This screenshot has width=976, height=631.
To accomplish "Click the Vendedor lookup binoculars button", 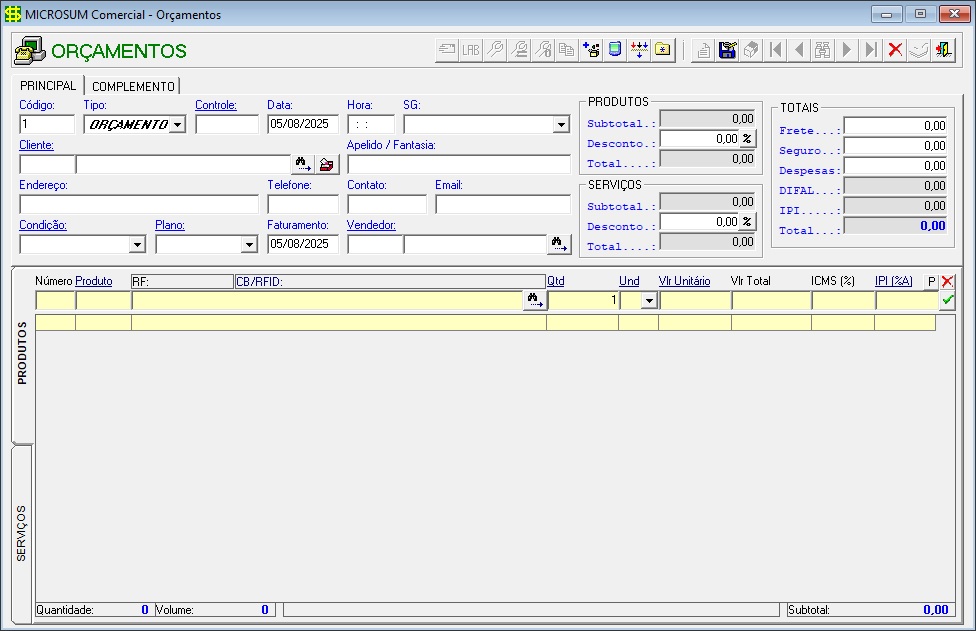I will [x=559, y=243].
